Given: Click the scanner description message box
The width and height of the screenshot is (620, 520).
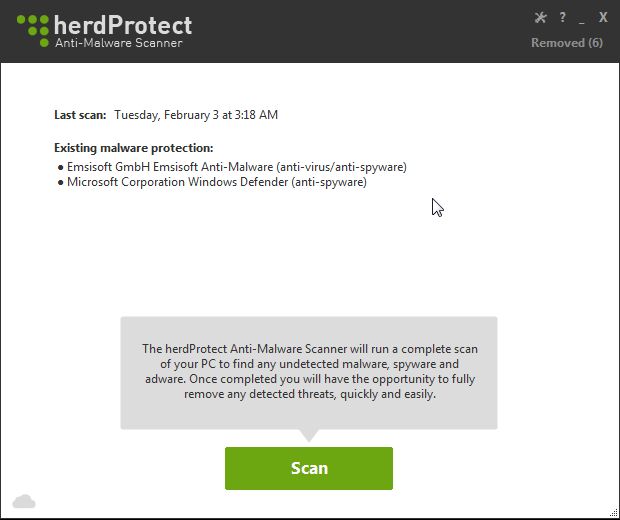Looking at the screenshot, I should [x=309, y=372].
